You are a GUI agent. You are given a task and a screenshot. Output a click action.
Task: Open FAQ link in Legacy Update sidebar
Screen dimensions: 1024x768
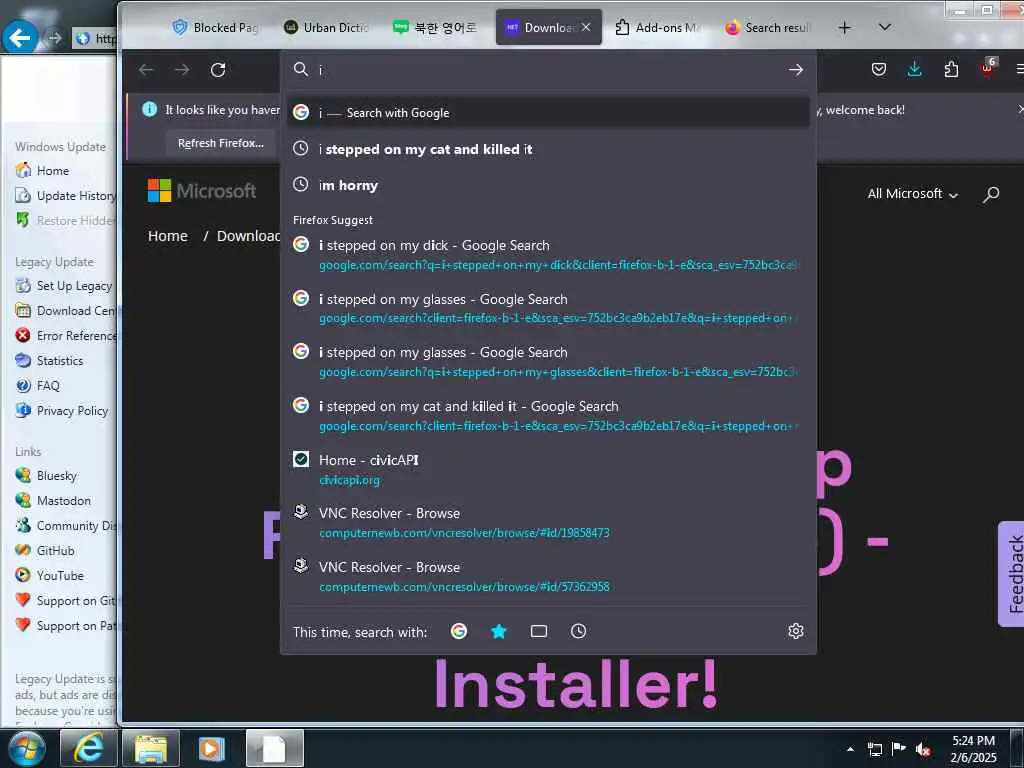pos(48,385)
